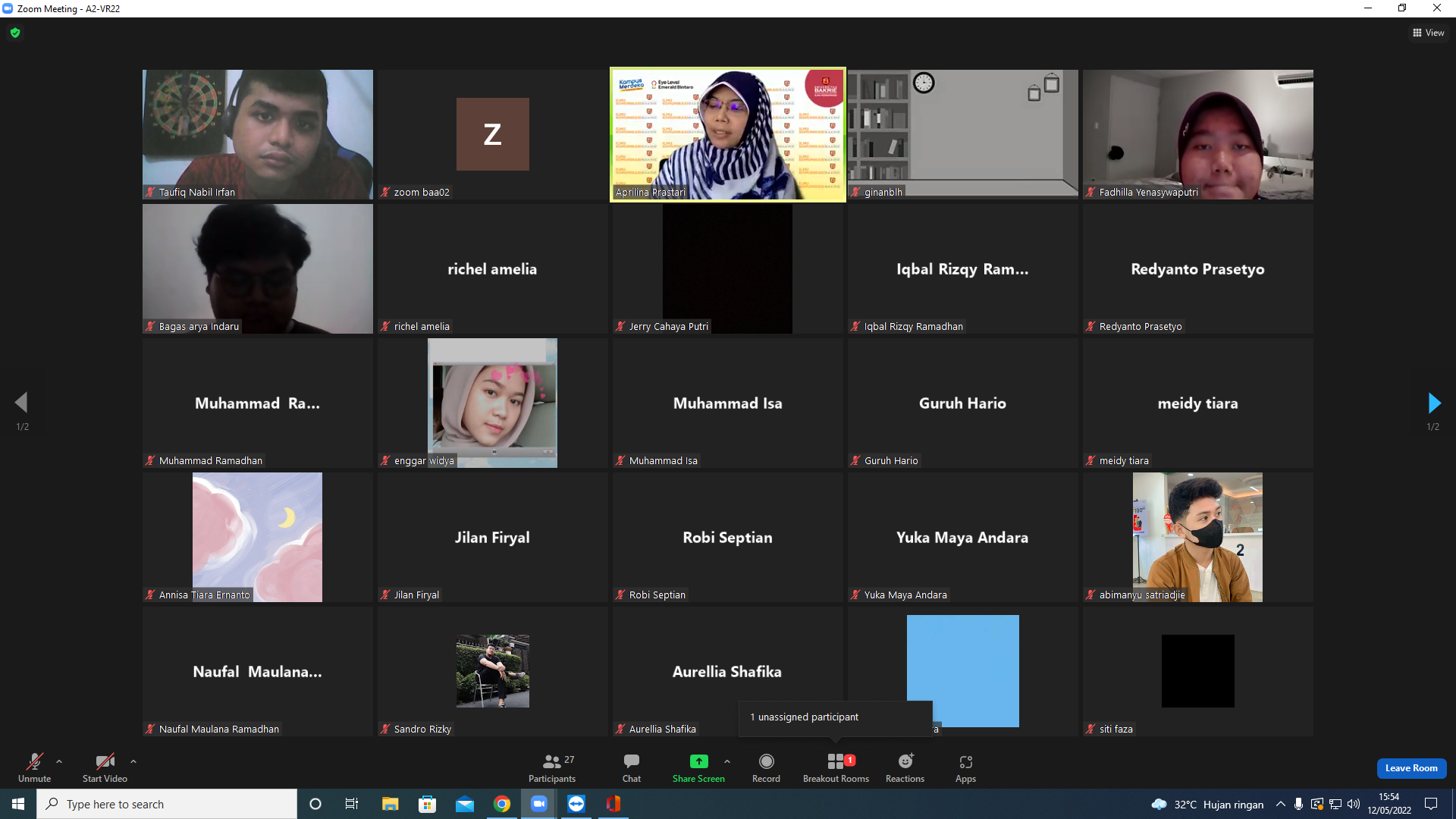Click the Muhammad Ramadhan name label

tap(211, 461)
